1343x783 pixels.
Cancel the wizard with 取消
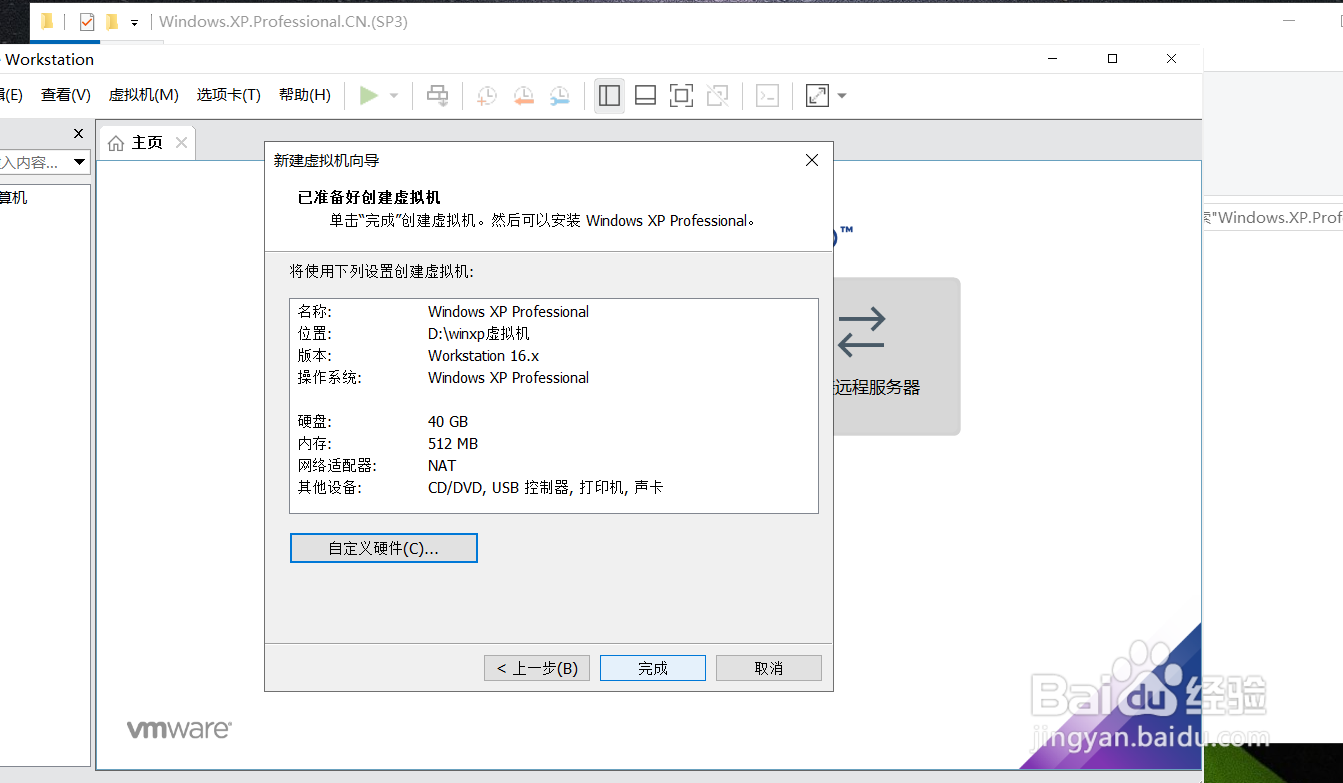click(x=769, y=668)
